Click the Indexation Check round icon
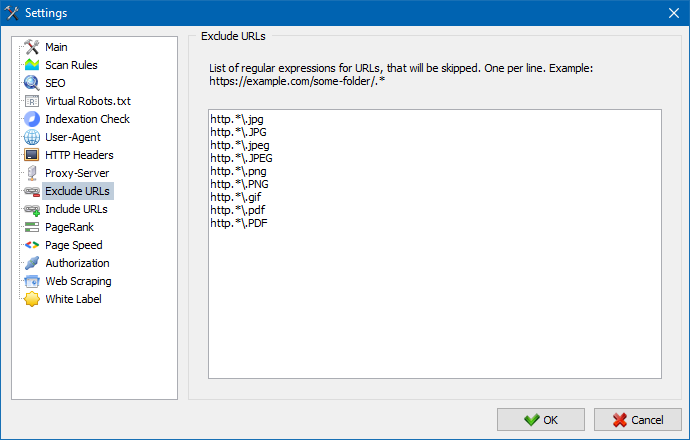The width and height of the screenshot is (690, 440). coord(32,119)
